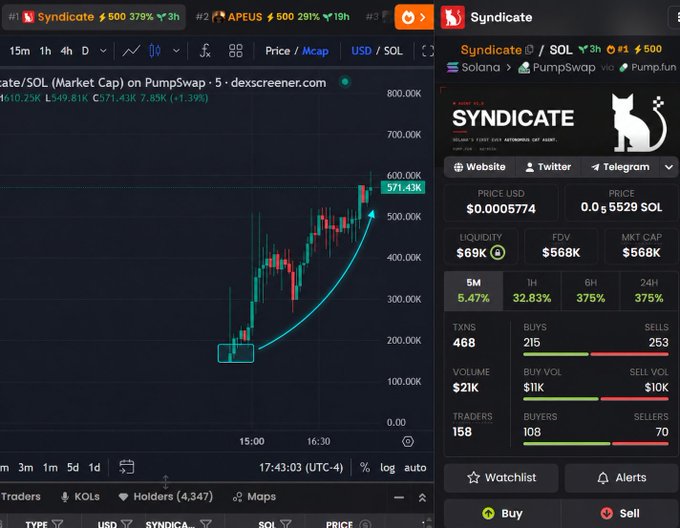
Task: Set chart range to 5d
Action: [x=73, y=467]
